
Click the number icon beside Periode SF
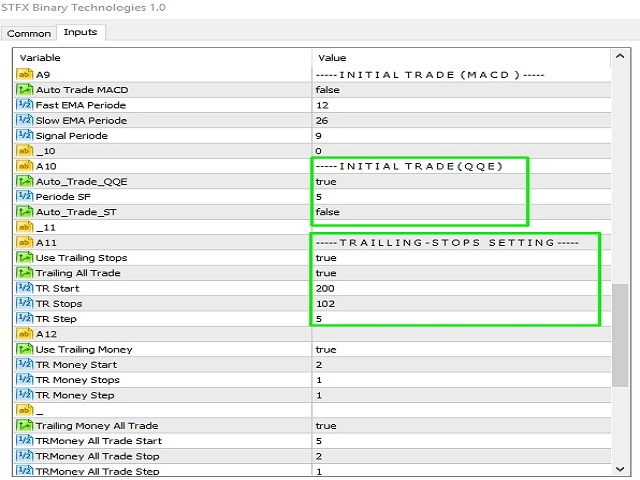coord(24,196)
